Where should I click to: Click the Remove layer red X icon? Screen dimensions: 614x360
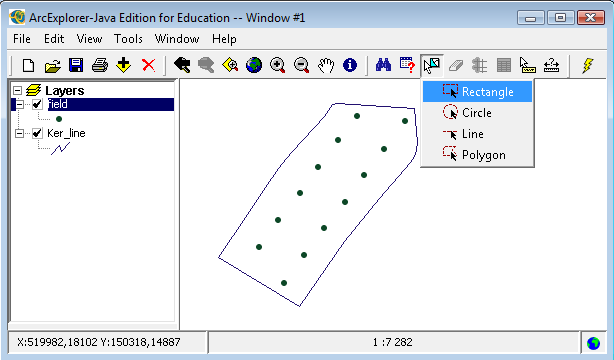click(148, 65)
